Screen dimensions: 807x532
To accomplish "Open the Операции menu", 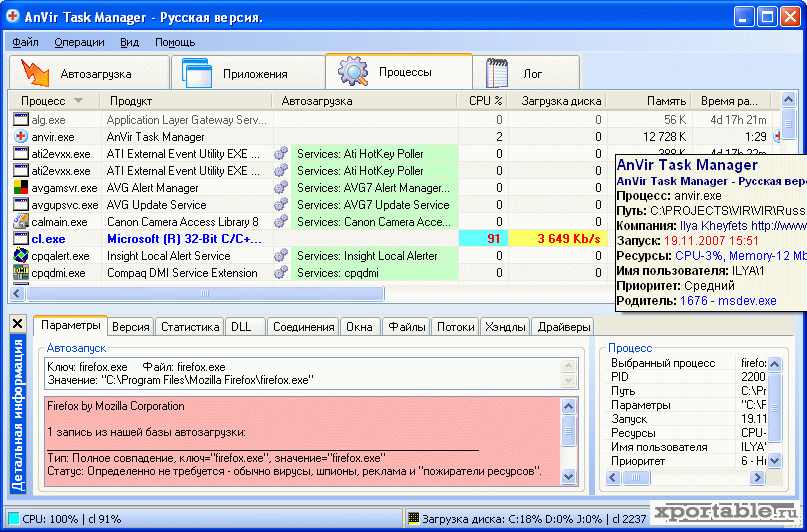I will pyautogui.click(x=79, y=42).
